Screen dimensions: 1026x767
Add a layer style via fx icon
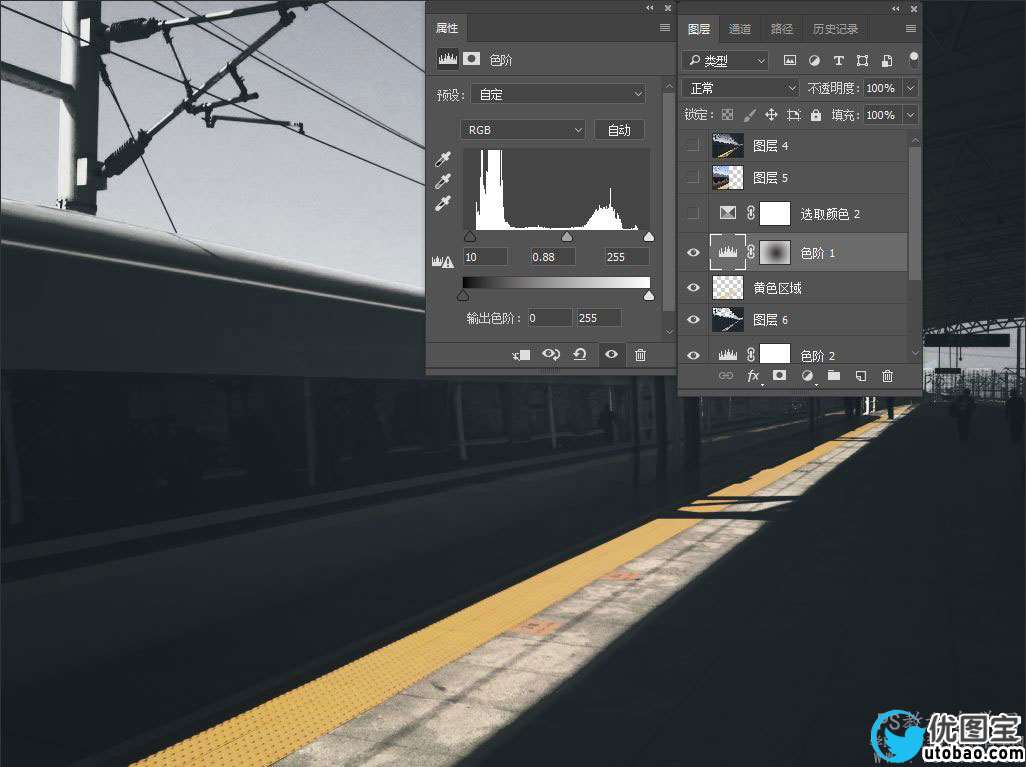point(753,376)
